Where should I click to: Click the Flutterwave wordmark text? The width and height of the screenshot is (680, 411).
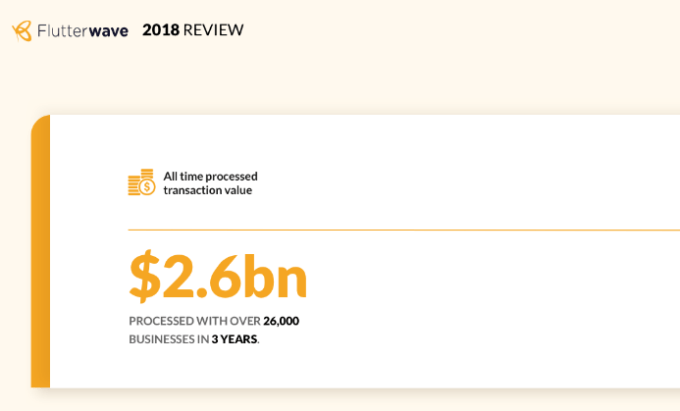(83, 31)
